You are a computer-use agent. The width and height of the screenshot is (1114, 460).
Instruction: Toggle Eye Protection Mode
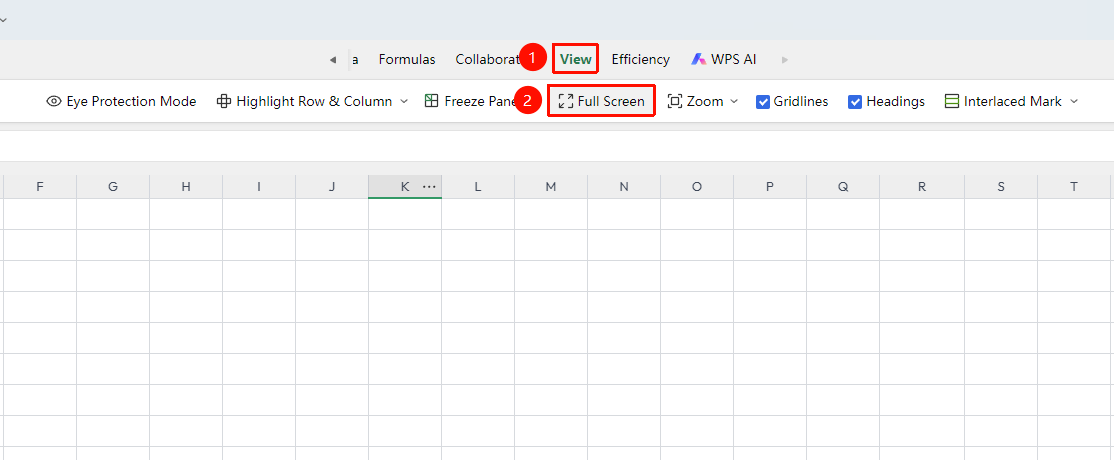(x=121, y=102)
